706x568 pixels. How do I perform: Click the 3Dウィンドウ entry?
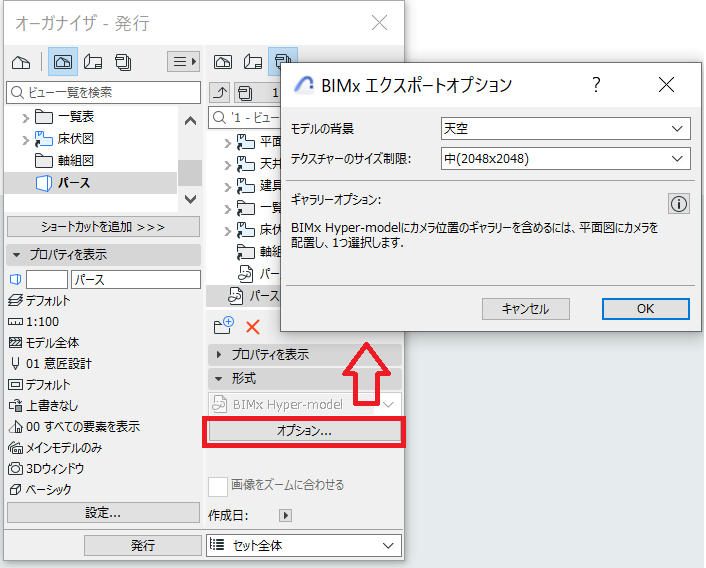coord(46,469)
